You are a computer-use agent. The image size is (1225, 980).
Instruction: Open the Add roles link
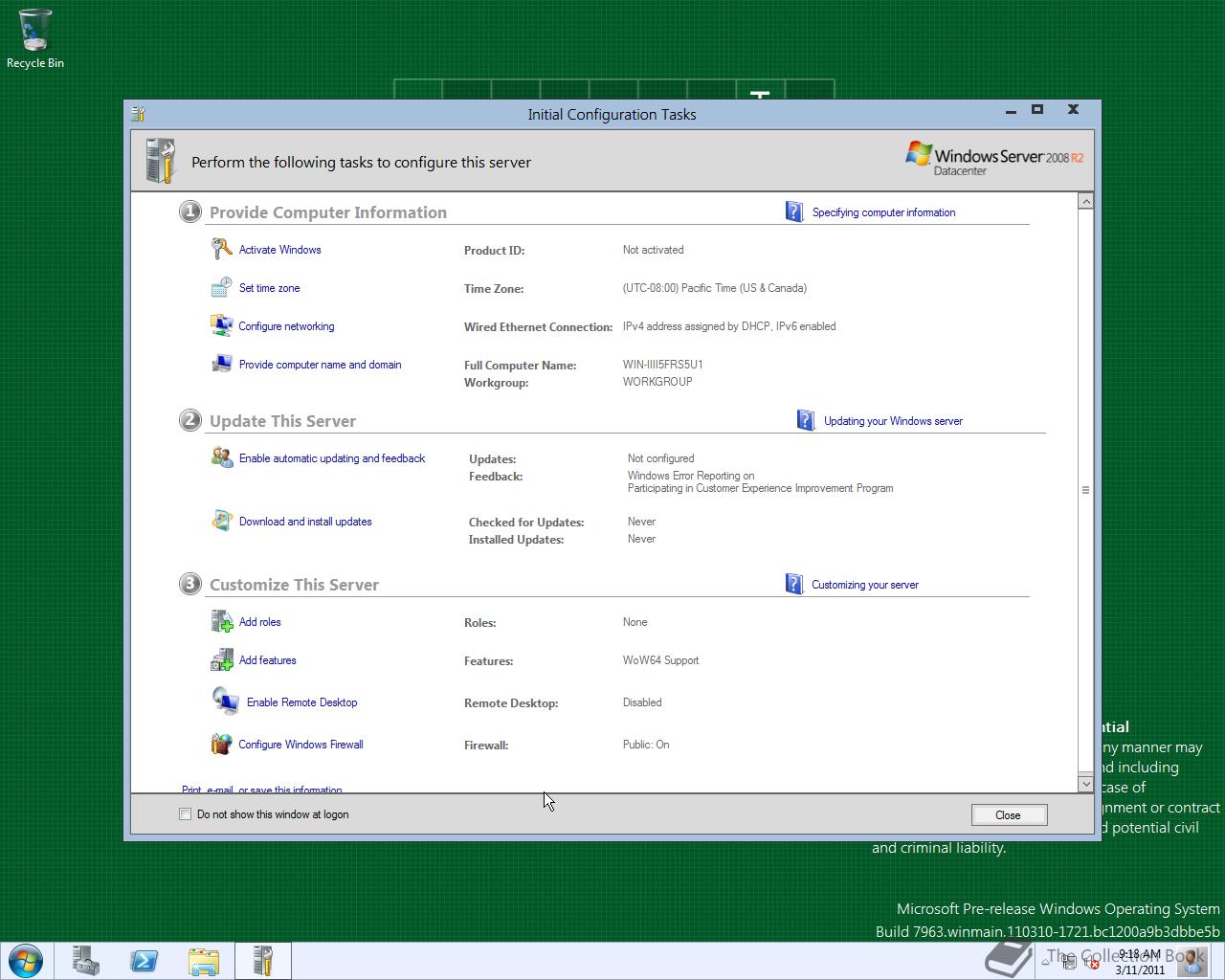pos(259,622)
